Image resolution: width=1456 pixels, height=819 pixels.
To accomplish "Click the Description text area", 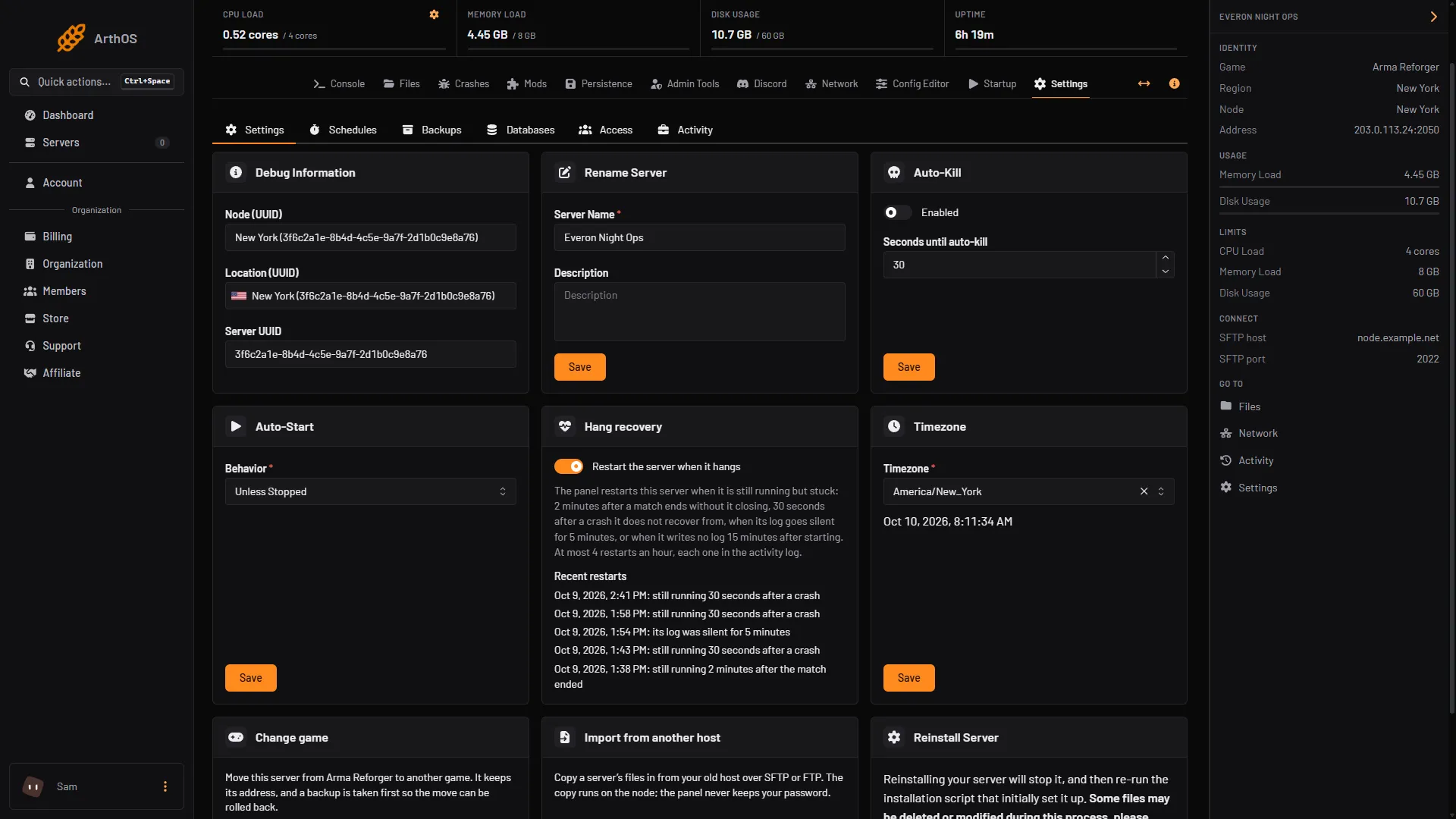I will click(x=700, y=312).
